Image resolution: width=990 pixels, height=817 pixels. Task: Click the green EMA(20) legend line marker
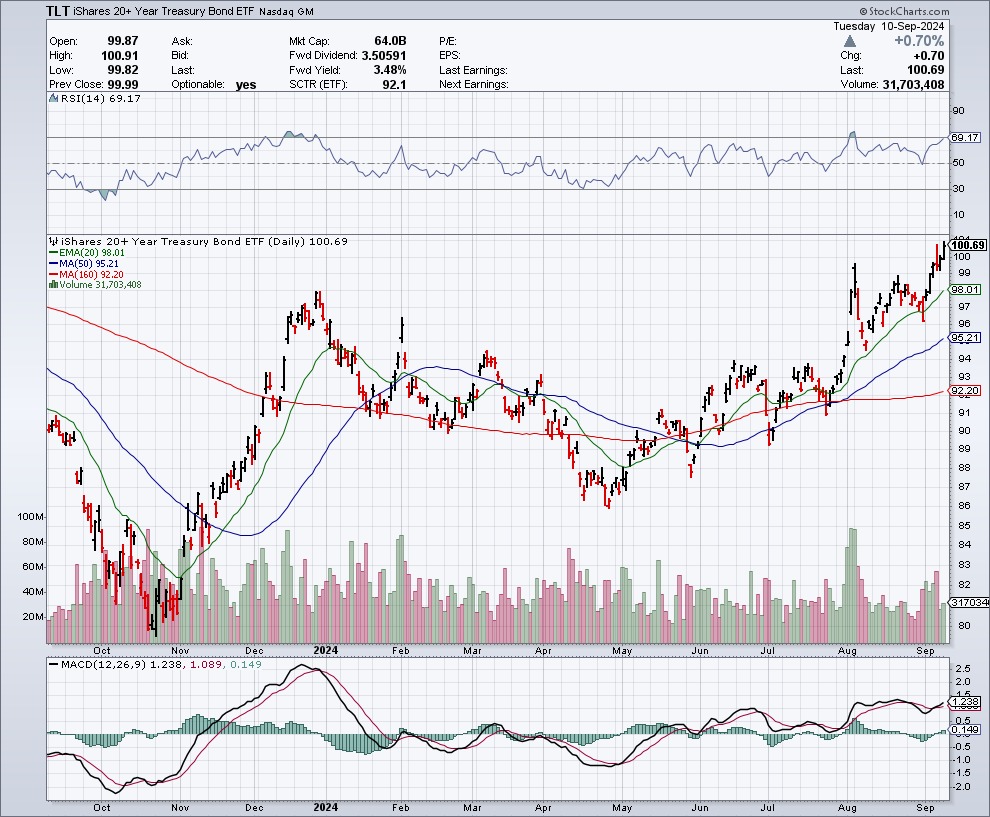pyautogui.click(x=52, y=254)
